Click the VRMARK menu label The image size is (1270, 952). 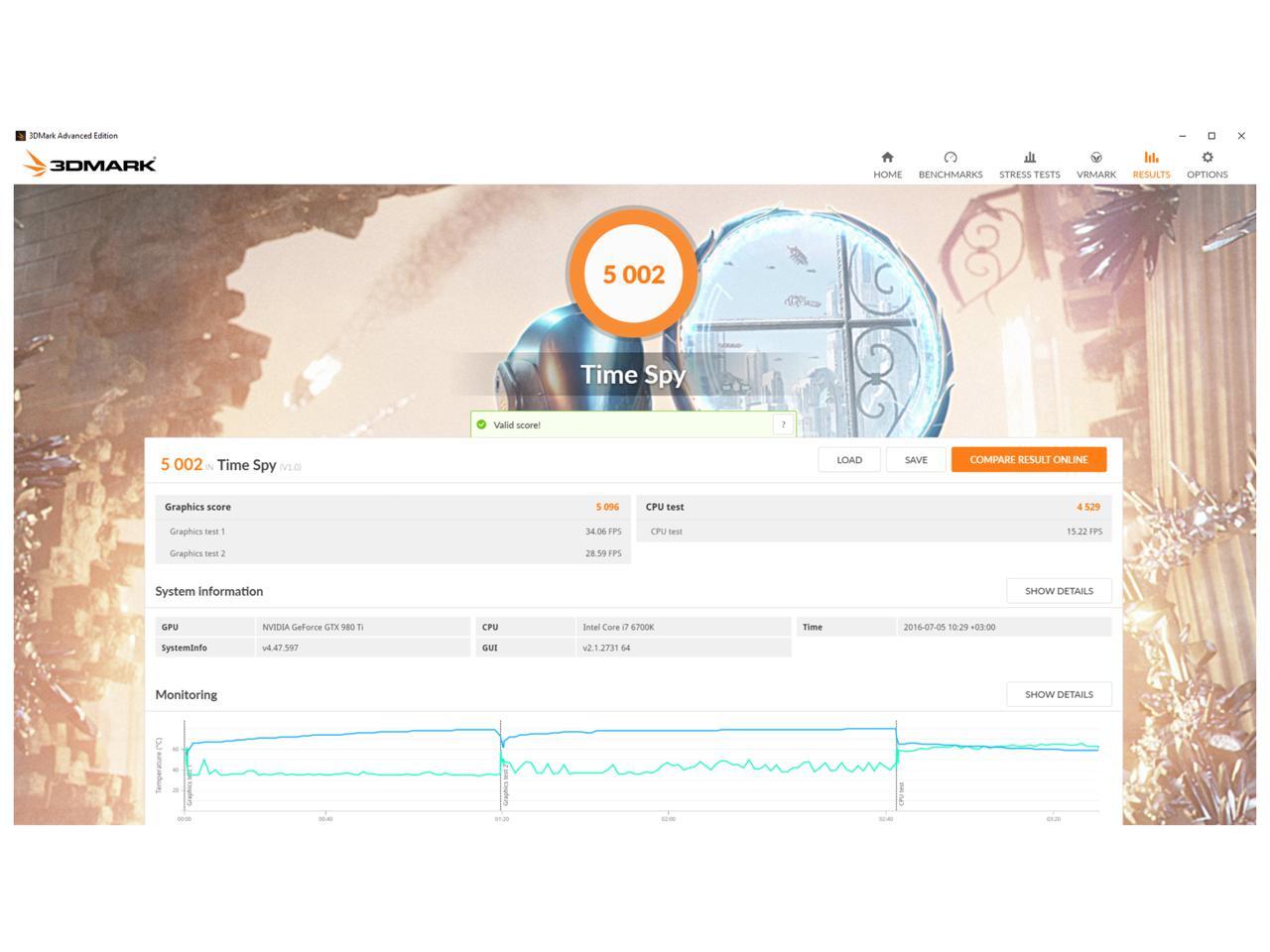pos(1096,175)
